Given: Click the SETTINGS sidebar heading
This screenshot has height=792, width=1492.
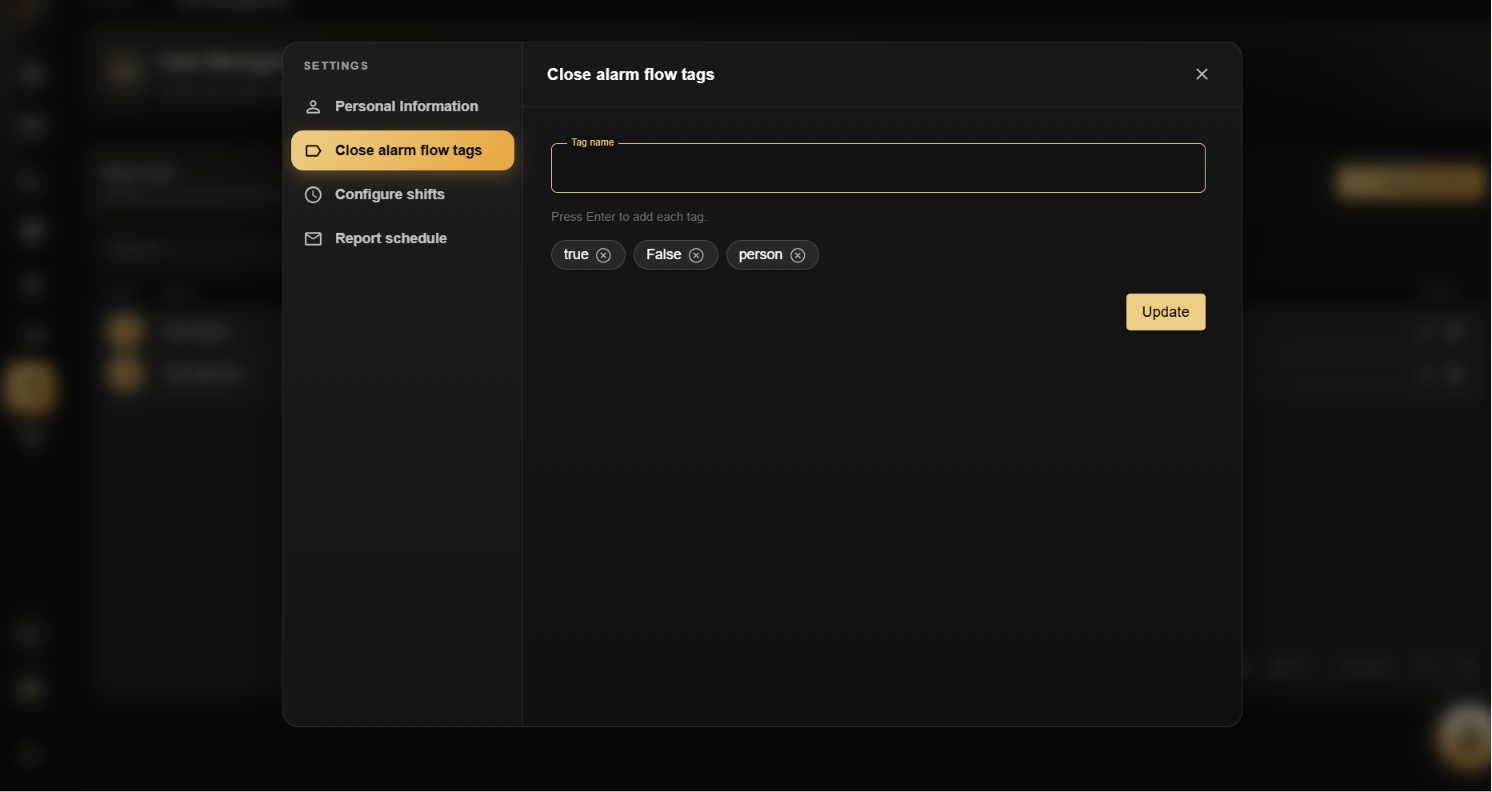Looking at the screenshot, I should [x=336, y=66].
